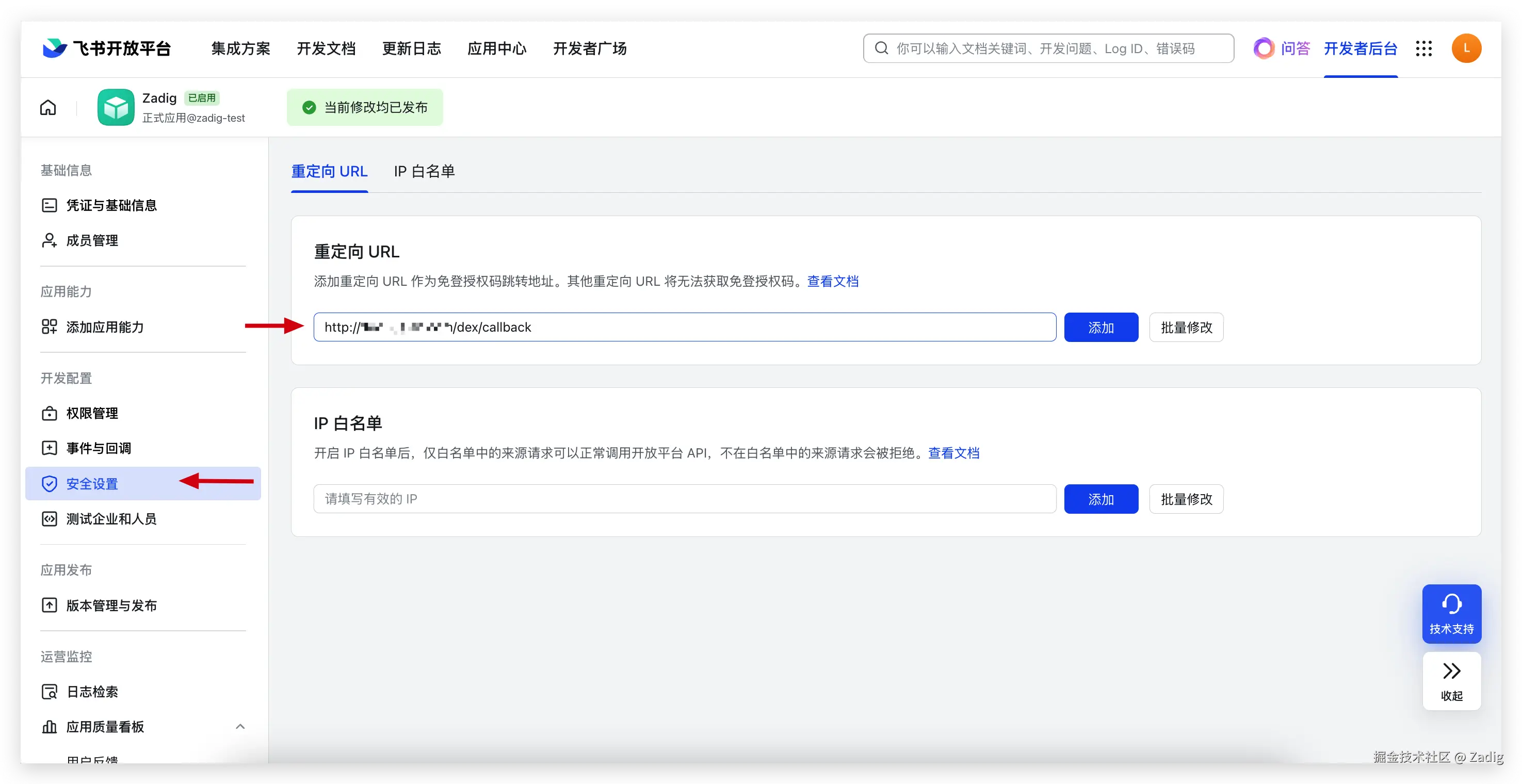Select the redirect URL tab
Screen dimensions: 1522x784
coord(329,171)
